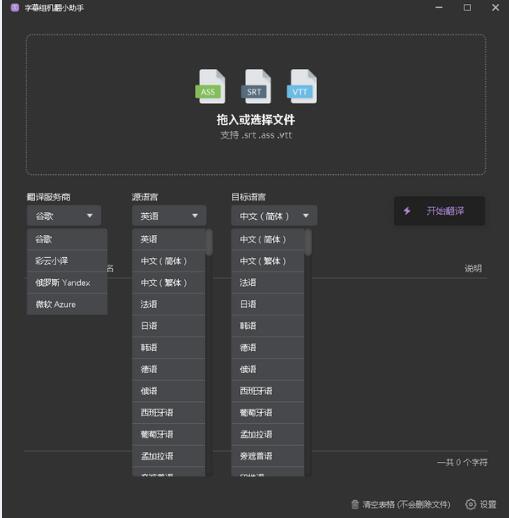
Task: Click the target language list scrollbar
Action: [308, 242]
